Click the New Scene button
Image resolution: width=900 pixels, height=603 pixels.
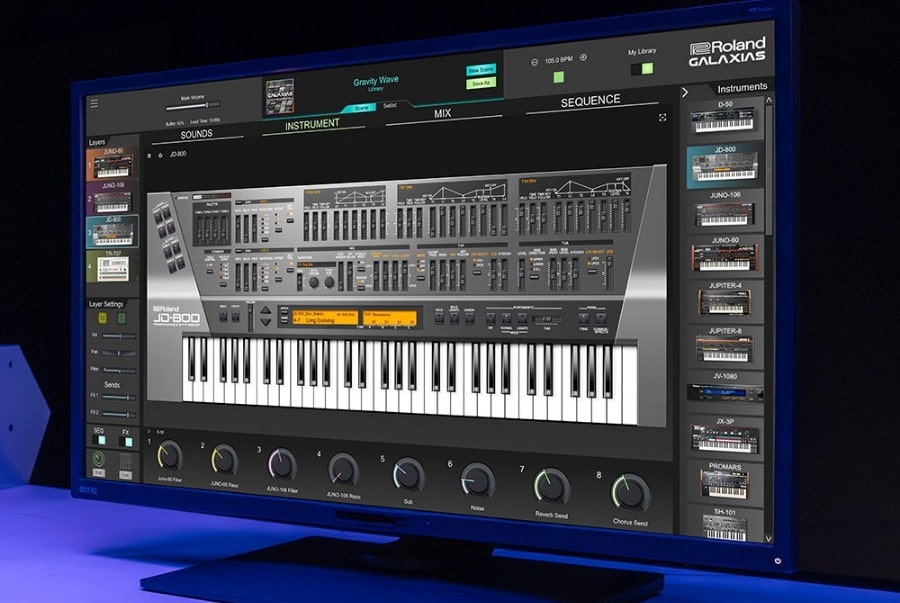[481, 69]
